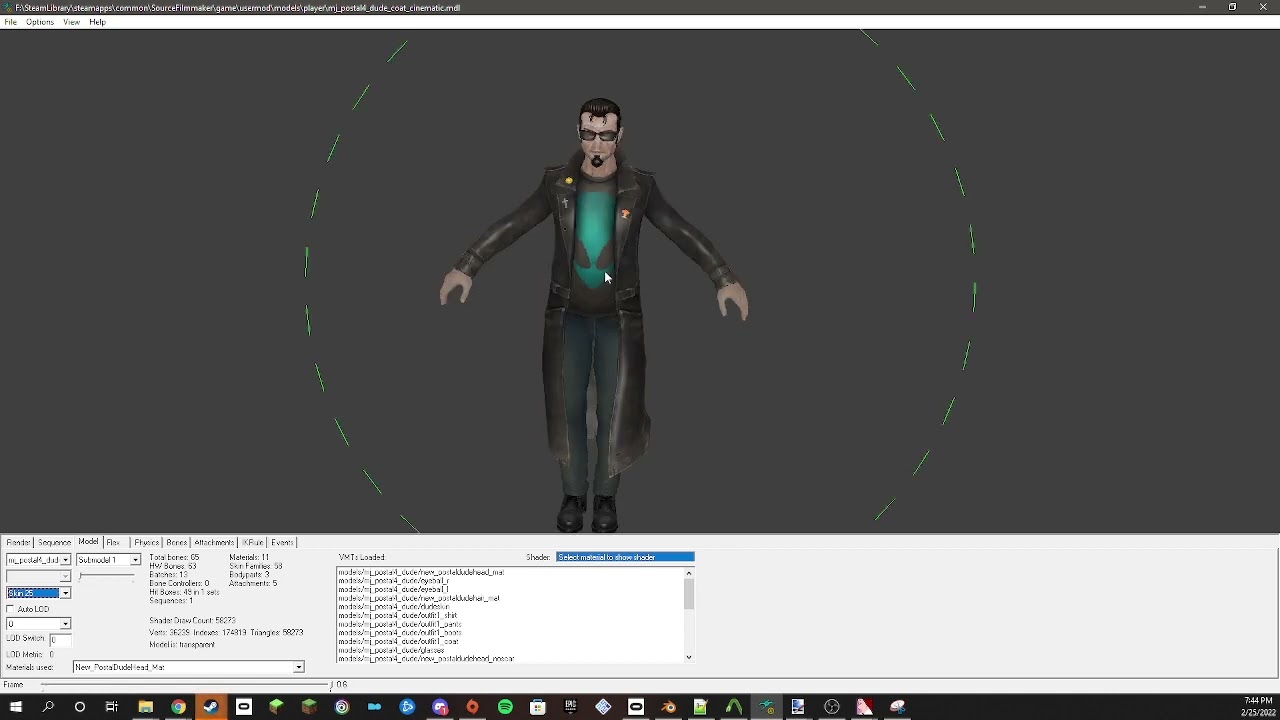Switch to Steam in taskbar

[210, 707]
